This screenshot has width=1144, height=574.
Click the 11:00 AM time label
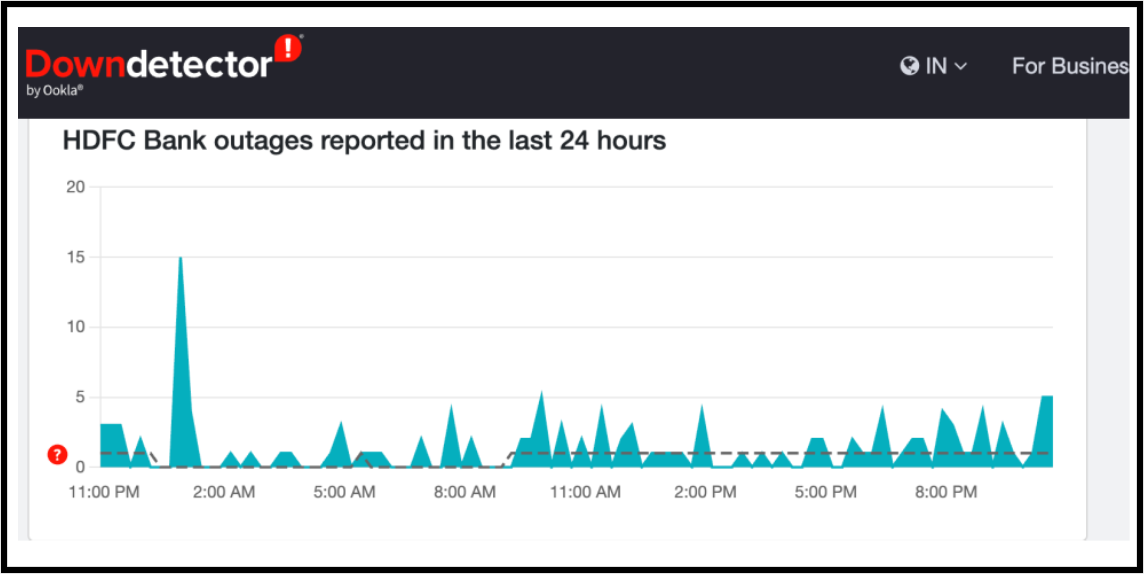click(x=585, y=492)
